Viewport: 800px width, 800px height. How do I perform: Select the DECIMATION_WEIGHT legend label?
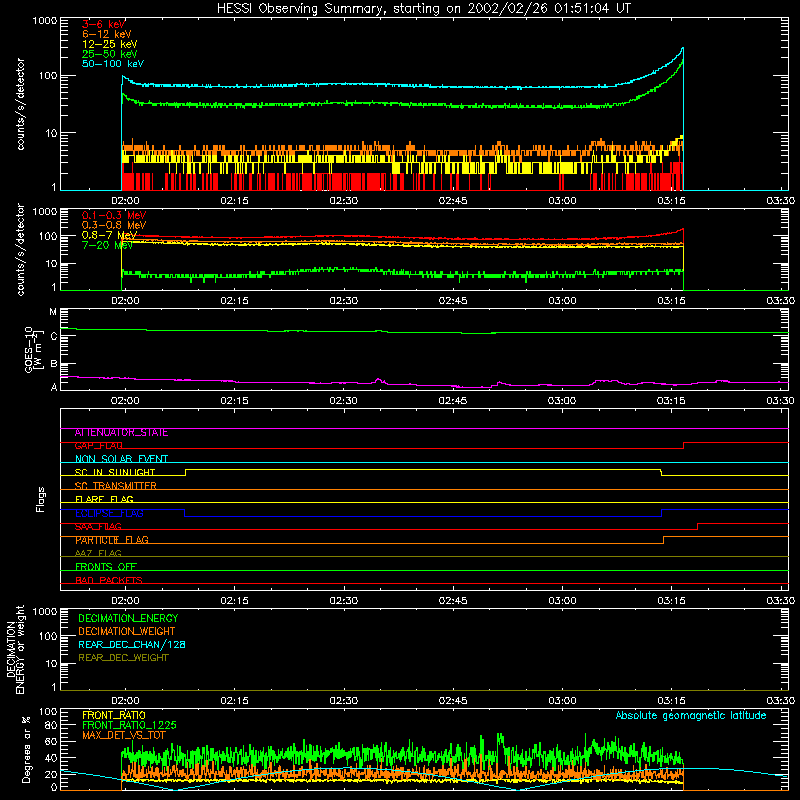click(x=127, y=632)
